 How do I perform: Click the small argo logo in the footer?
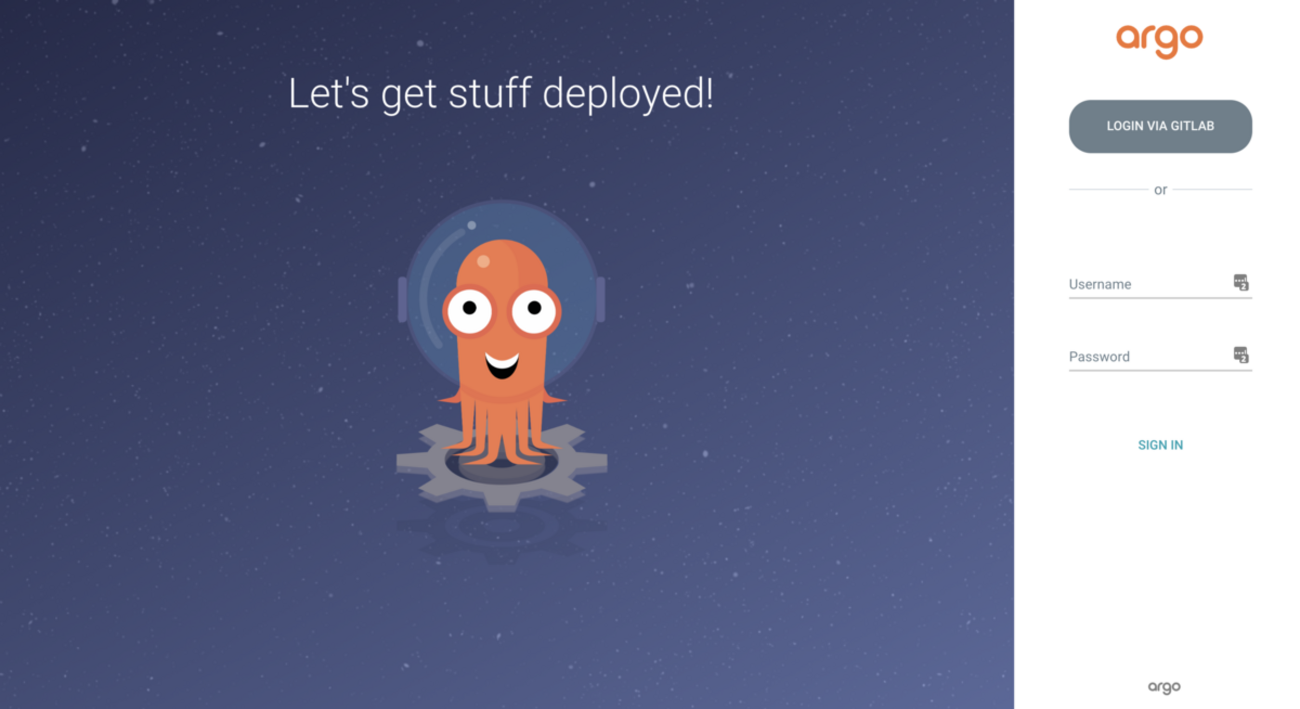[x=1164, y=687]
